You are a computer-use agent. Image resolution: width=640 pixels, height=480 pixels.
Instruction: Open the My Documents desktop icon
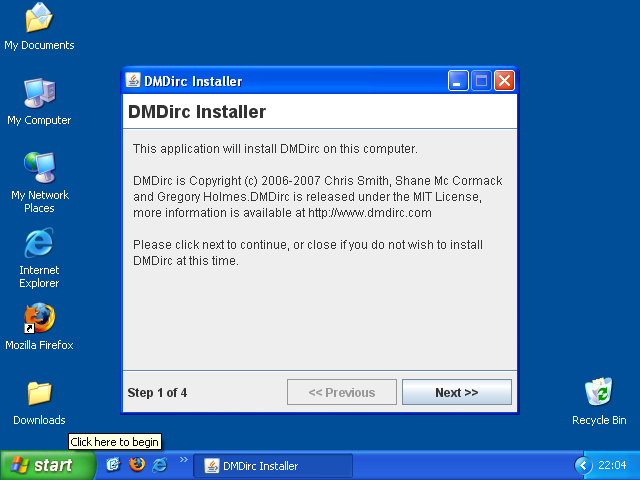pyautogui.click(x=39, y=27)
